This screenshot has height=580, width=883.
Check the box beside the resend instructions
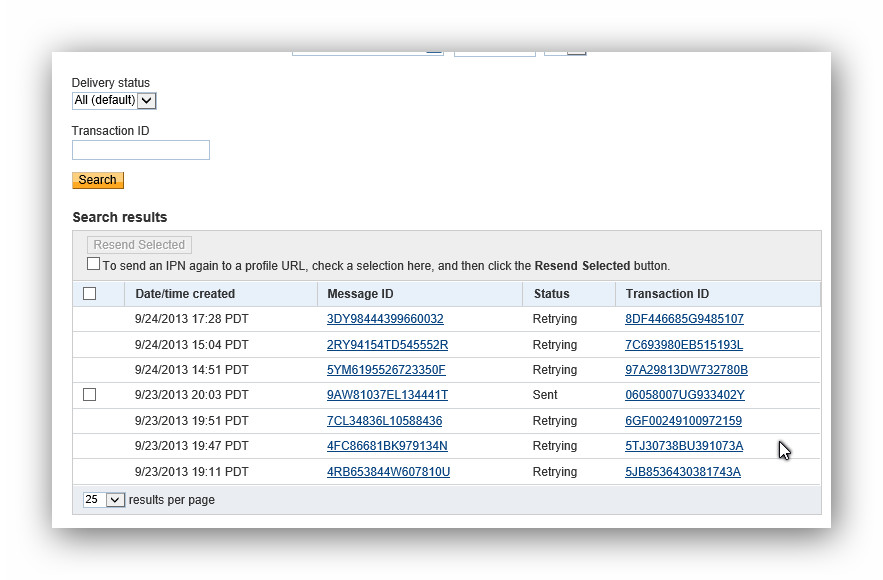tap(94, 264)
